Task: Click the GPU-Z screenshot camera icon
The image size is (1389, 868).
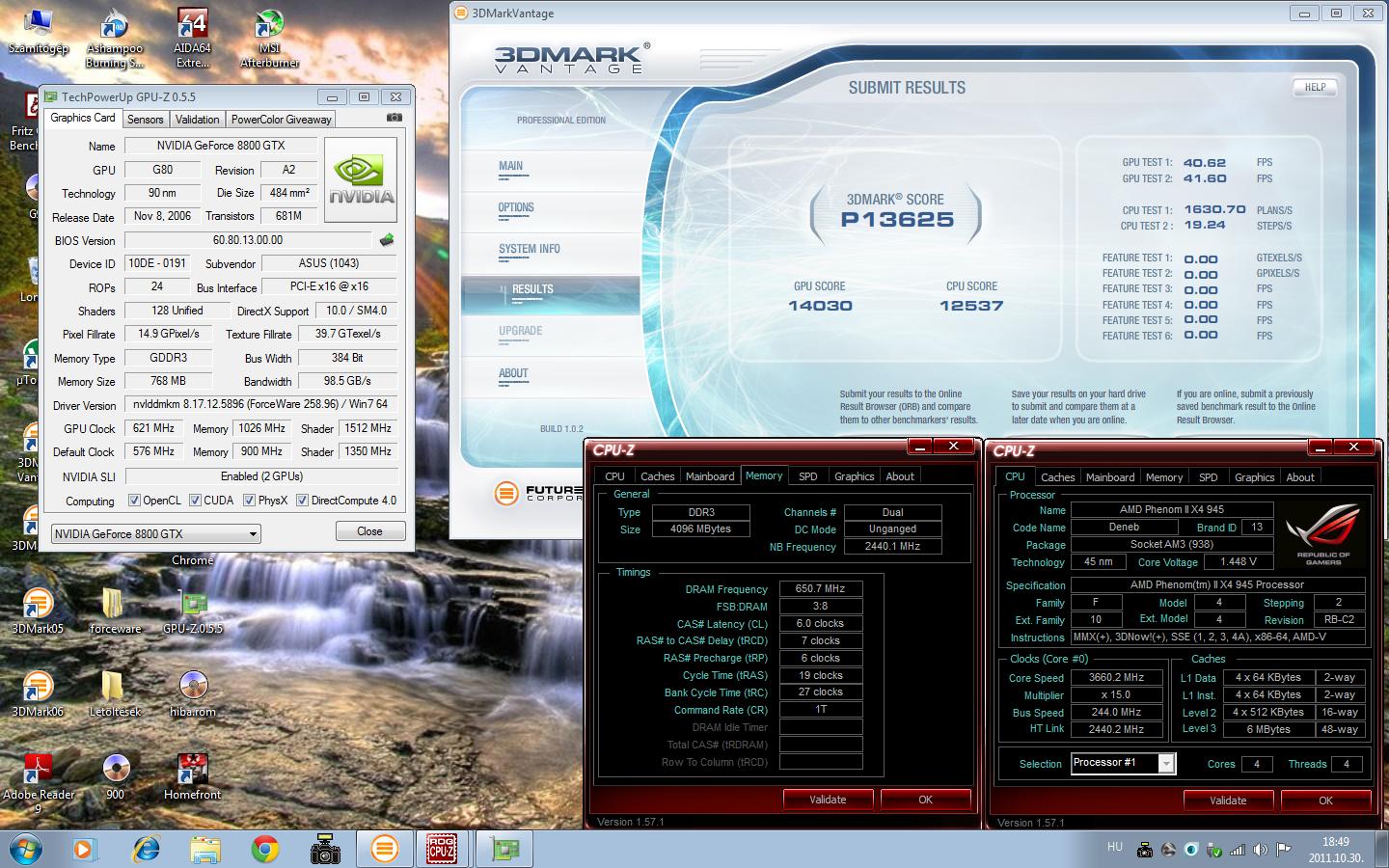Action: coord(394,118)
